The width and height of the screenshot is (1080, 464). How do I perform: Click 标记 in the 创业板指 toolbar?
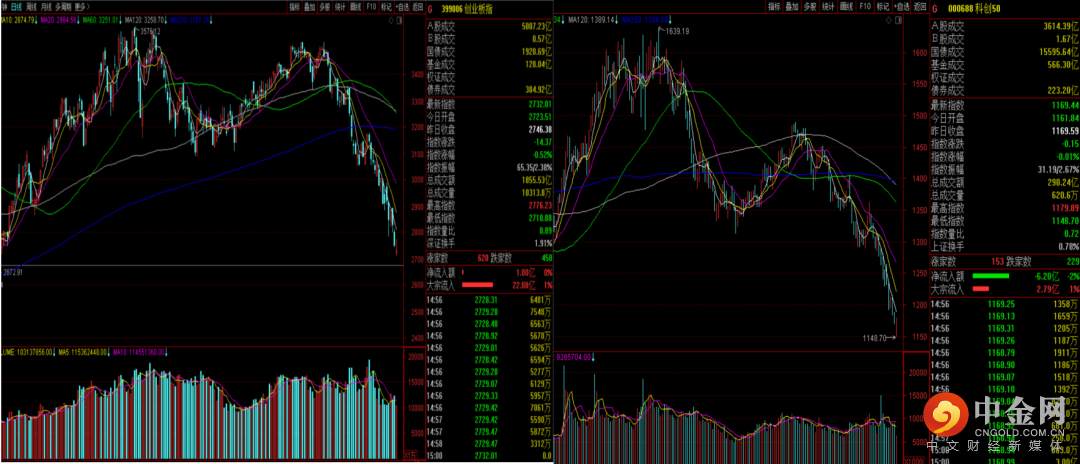click(x=386, y=7)
